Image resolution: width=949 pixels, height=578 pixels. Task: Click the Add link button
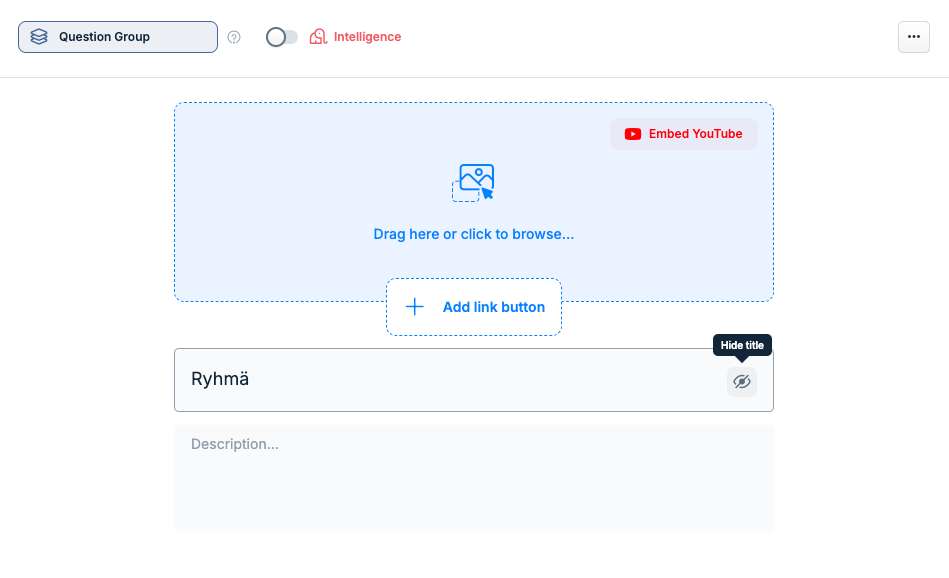pos(474,307)
